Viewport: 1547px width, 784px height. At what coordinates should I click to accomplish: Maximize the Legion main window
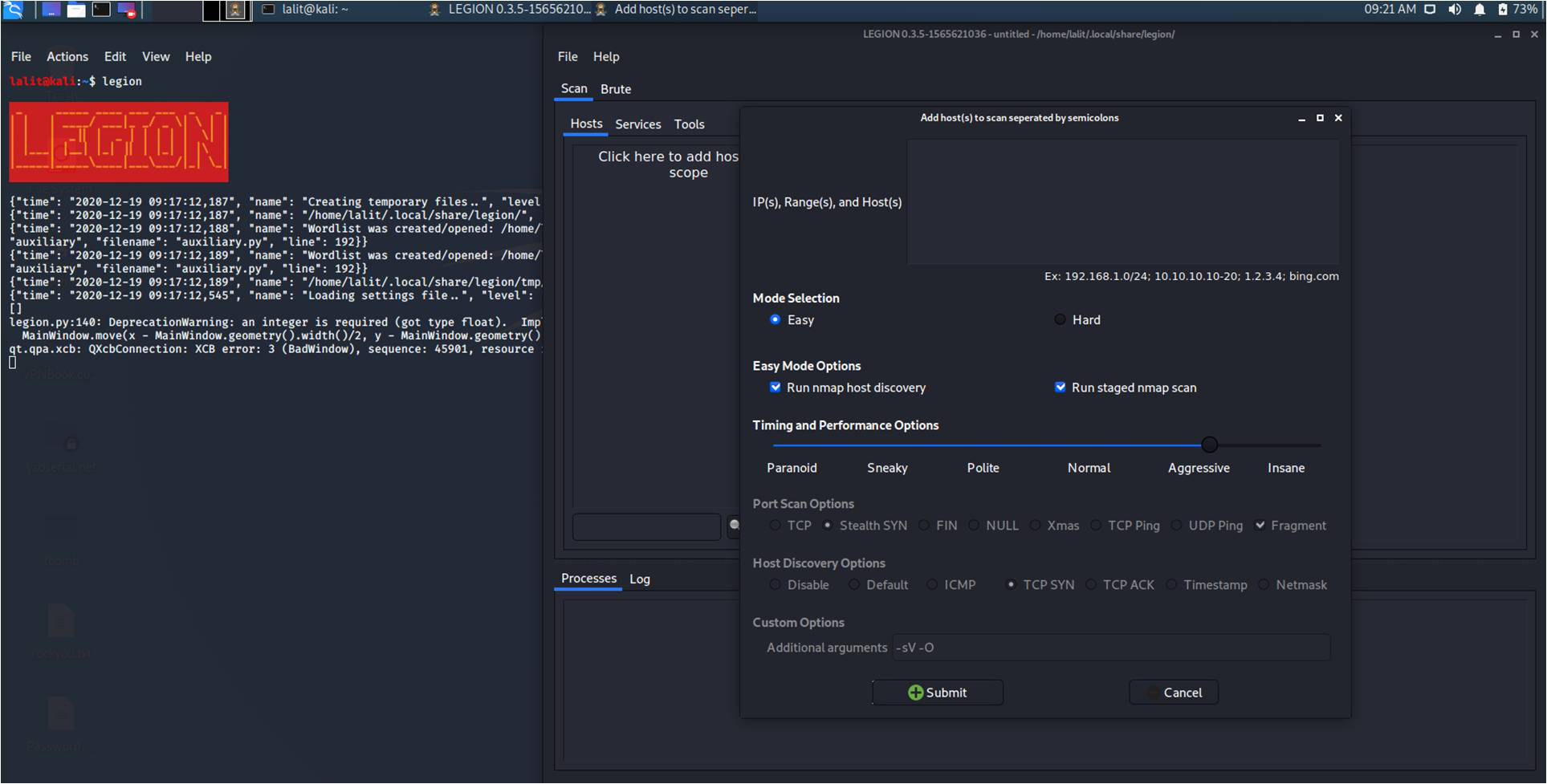(x=1516, y=35)
